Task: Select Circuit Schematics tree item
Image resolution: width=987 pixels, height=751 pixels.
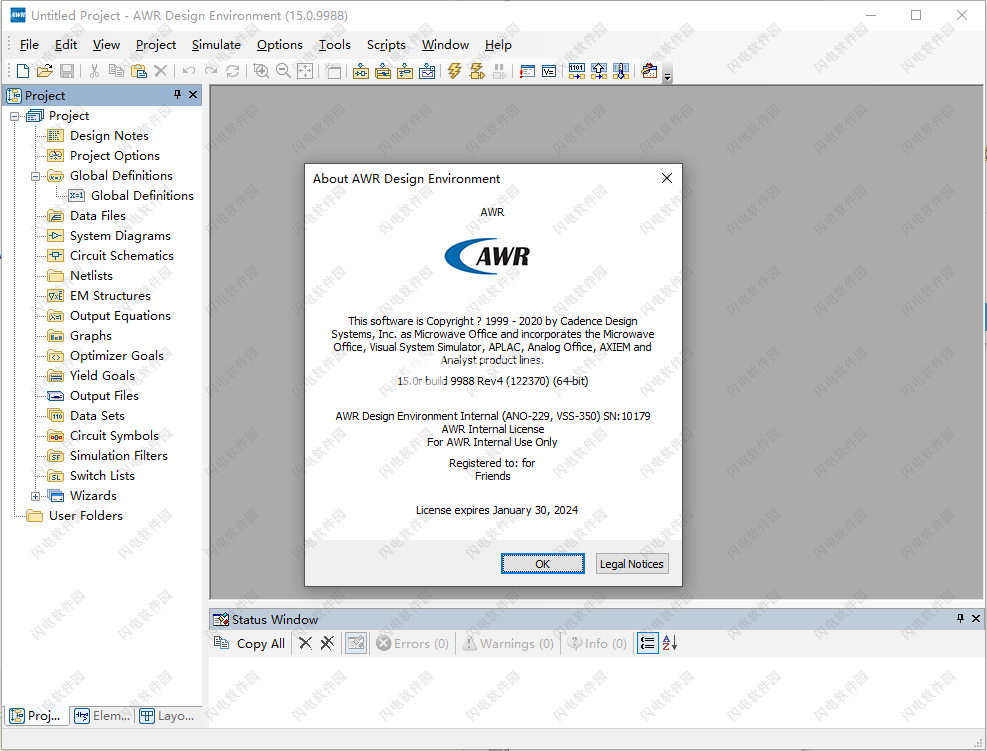Action: (121, 256)
